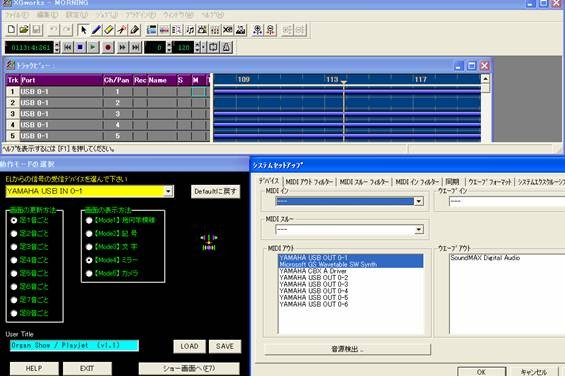Open the MIDI Thru dropdown in System Setup
The image size is (565, 376).
point(418,229)
